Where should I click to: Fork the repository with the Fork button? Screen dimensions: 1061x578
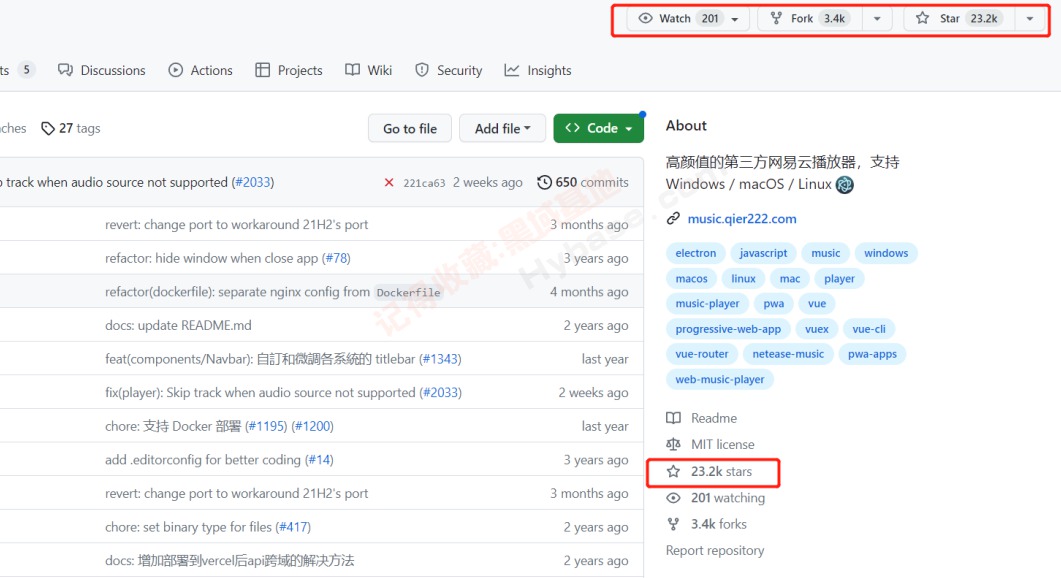[x=810, y=18]
